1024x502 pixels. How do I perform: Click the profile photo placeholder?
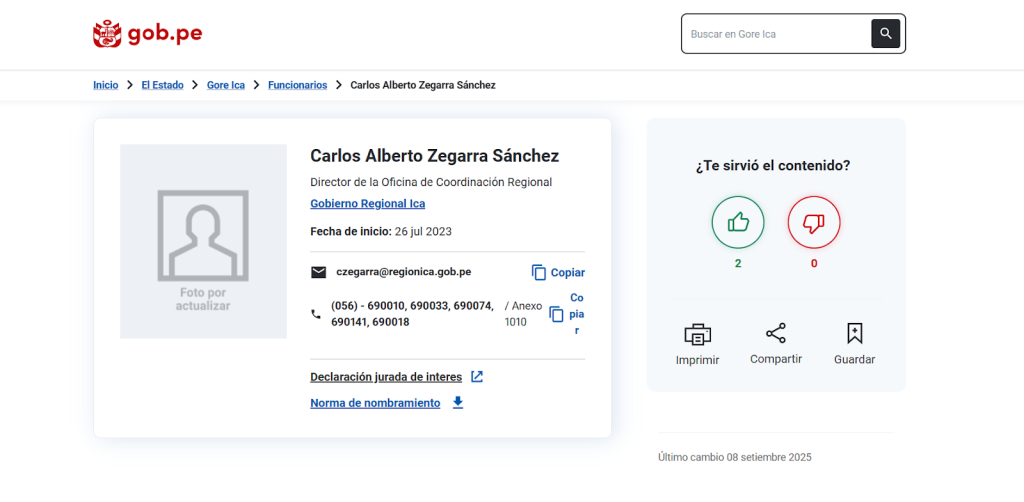coord(203,241)
